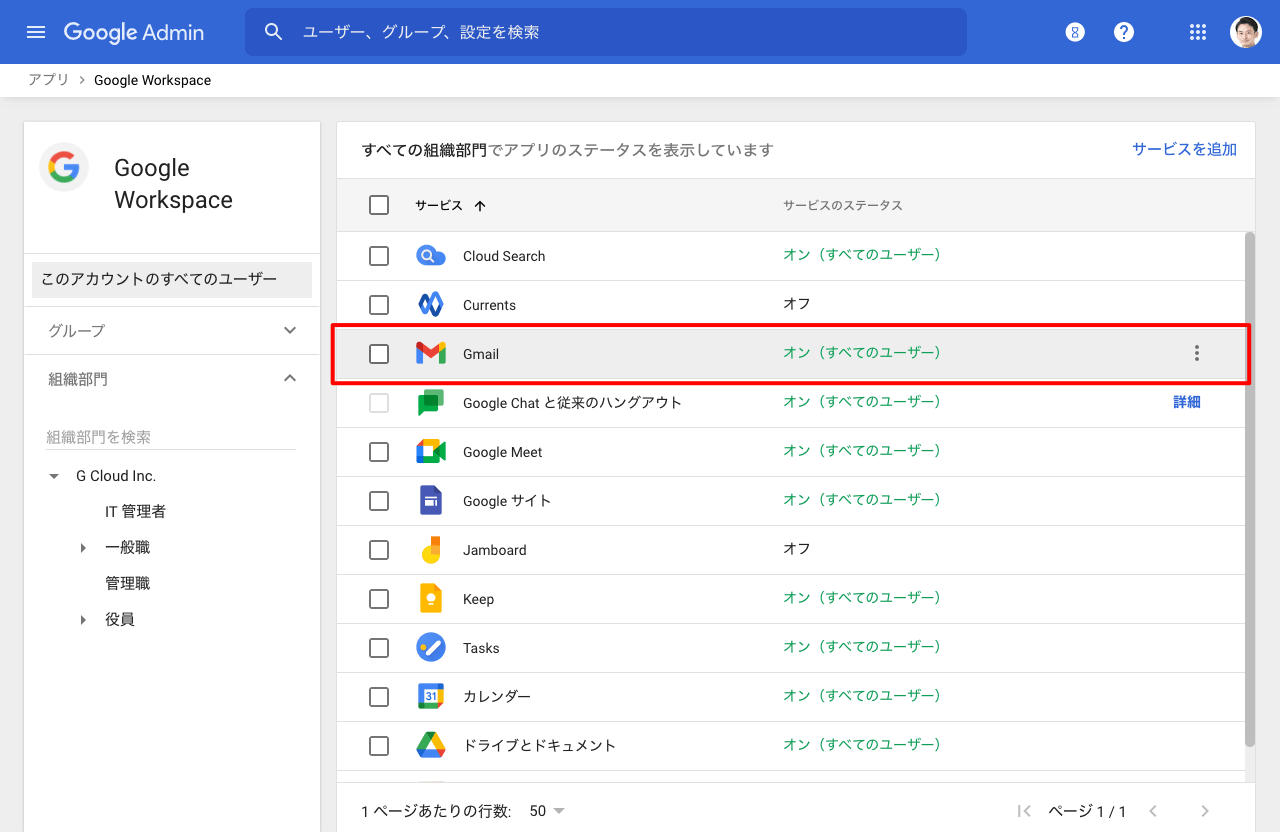Screen dimensions: 1280x832
Task: Go to the previous page arrow
Action: click(x=1153, y=811)
